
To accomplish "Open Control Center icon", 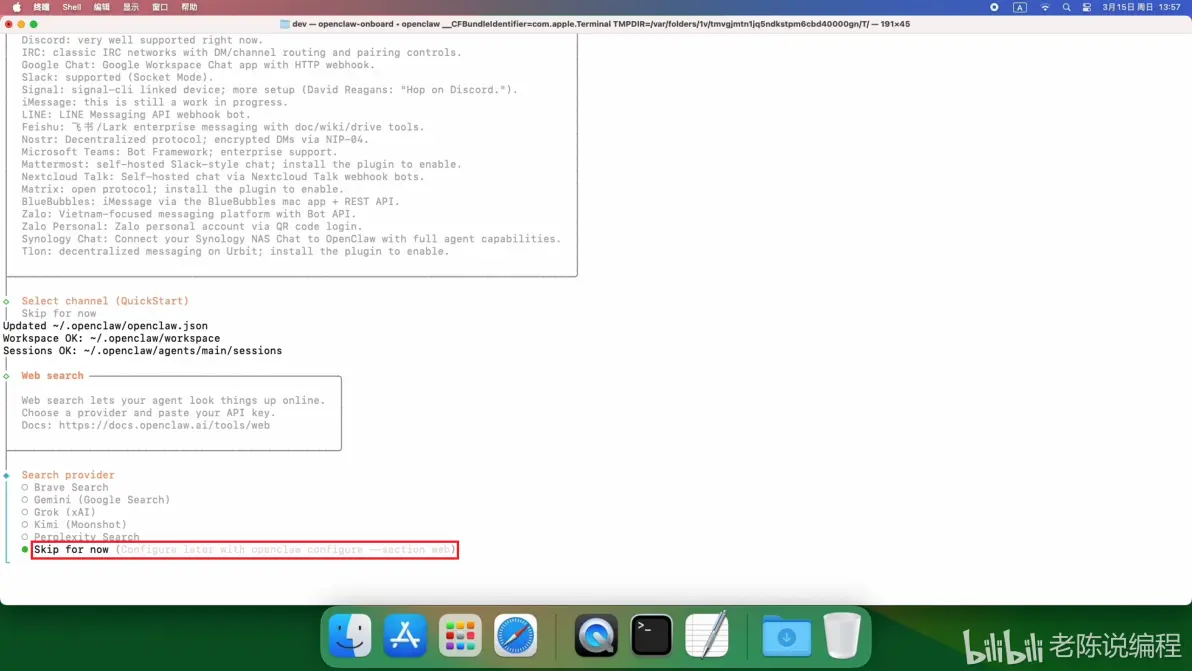I will 1086,7.
